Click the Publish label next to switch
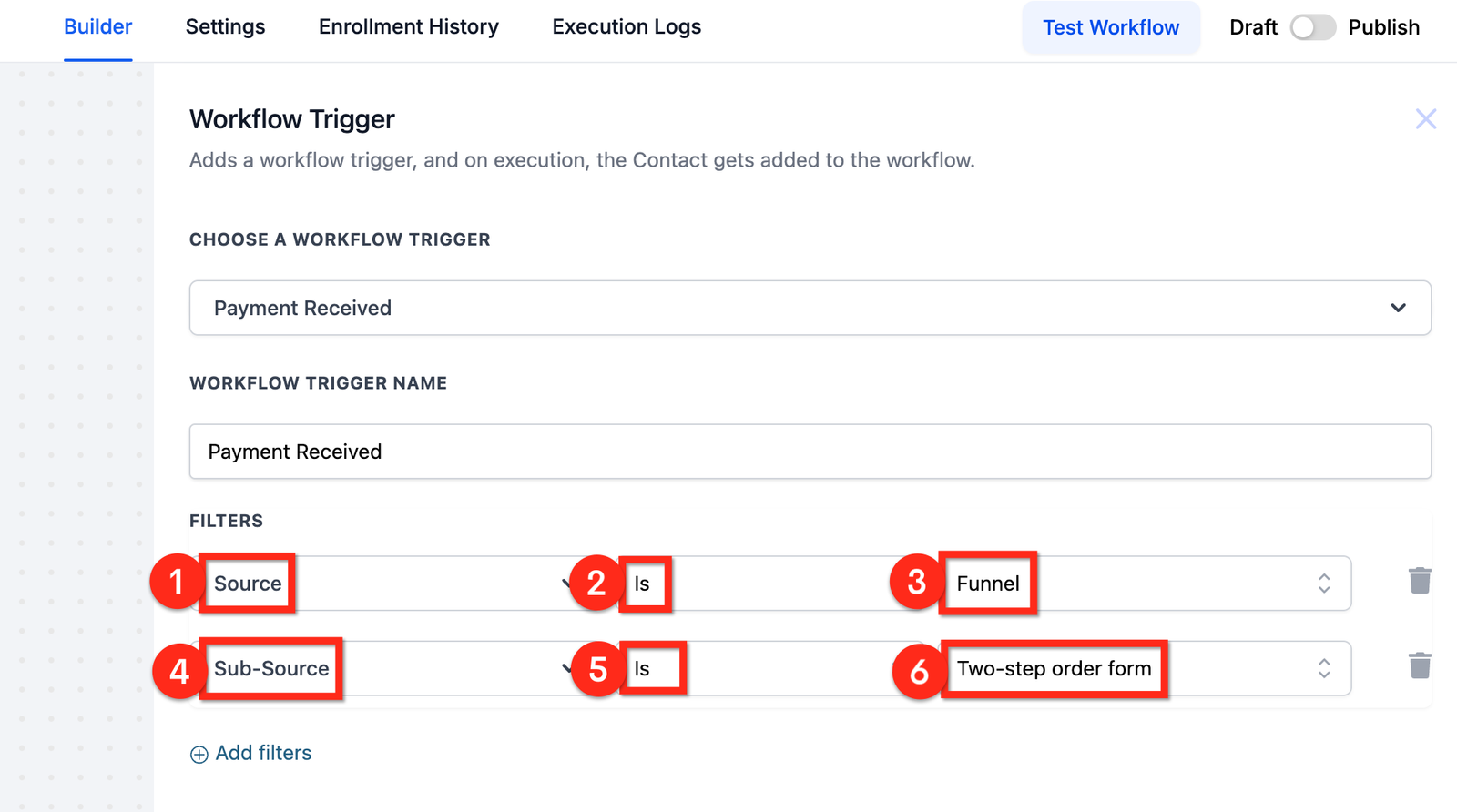 [x=1383, y=27]
